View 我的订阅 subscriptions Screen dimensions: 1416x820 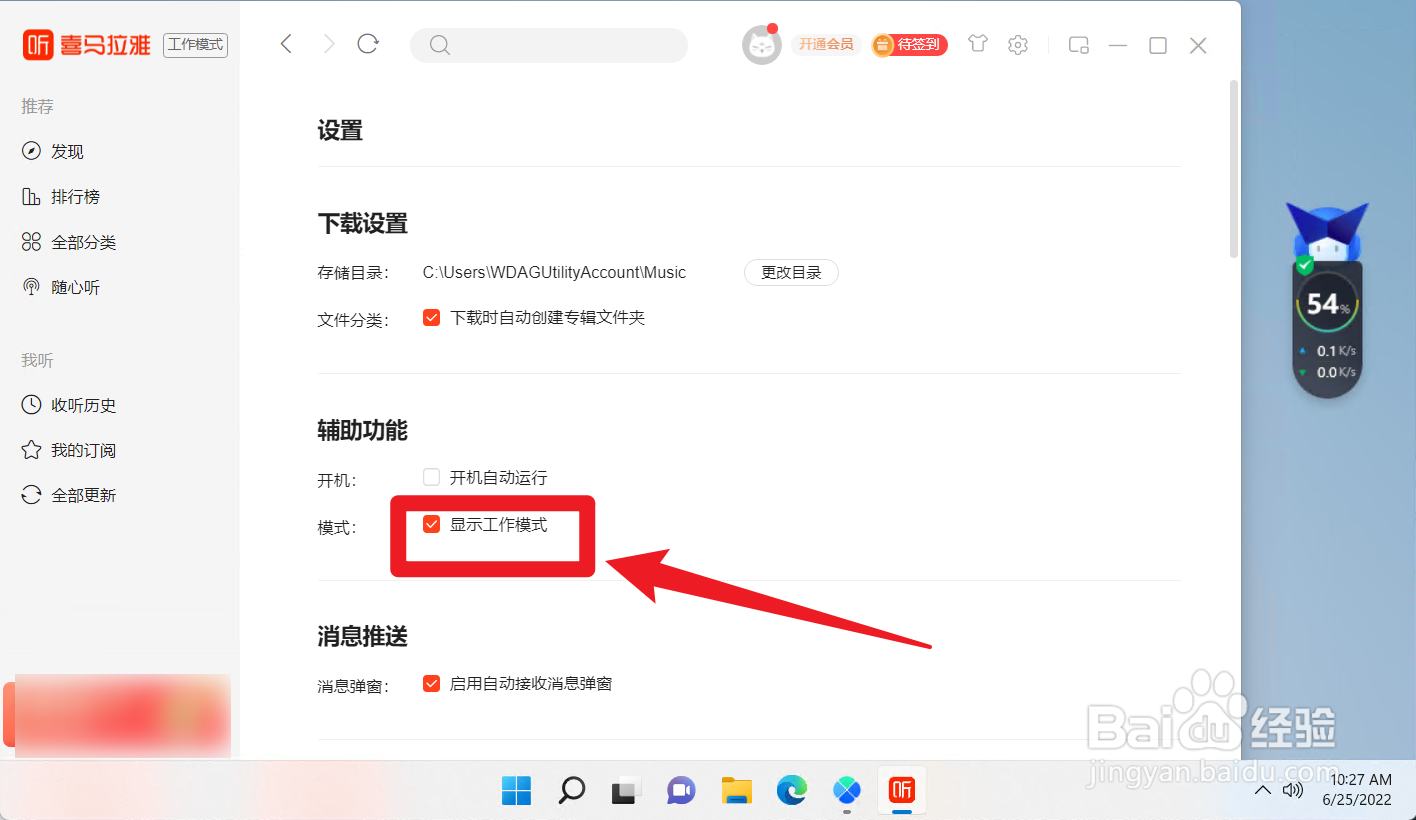point(80,450)
